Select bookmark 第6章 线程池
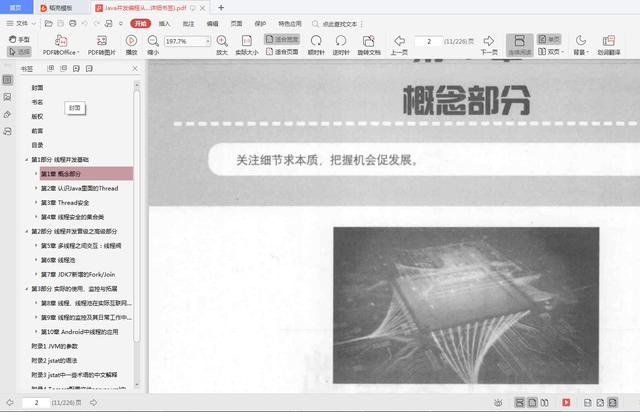Image resolution: width=640 pixels, height=412 pixels. pyautogui.click(x=58, y=260)
